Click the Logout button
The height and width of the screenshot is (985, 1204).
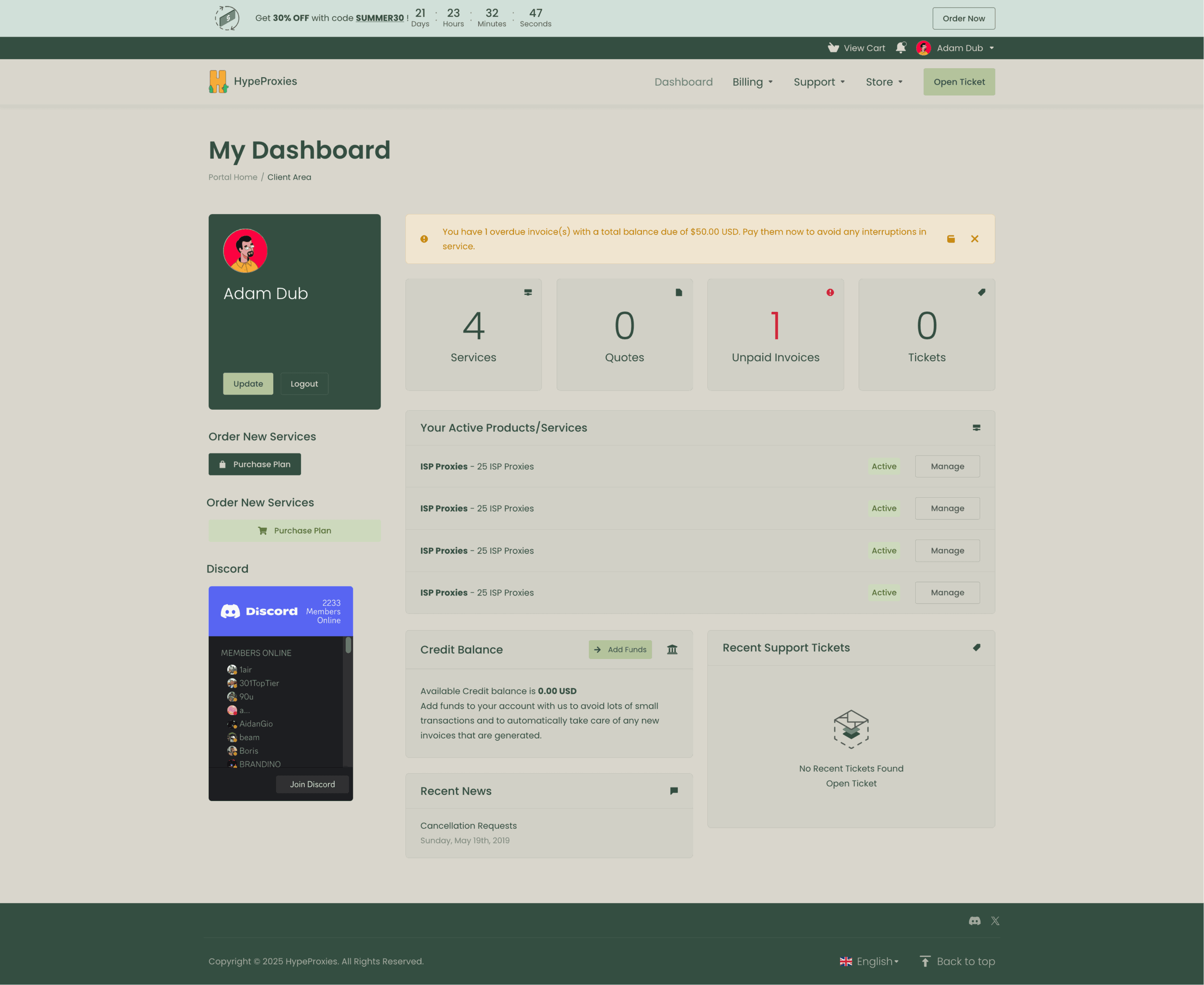[304, 383]
